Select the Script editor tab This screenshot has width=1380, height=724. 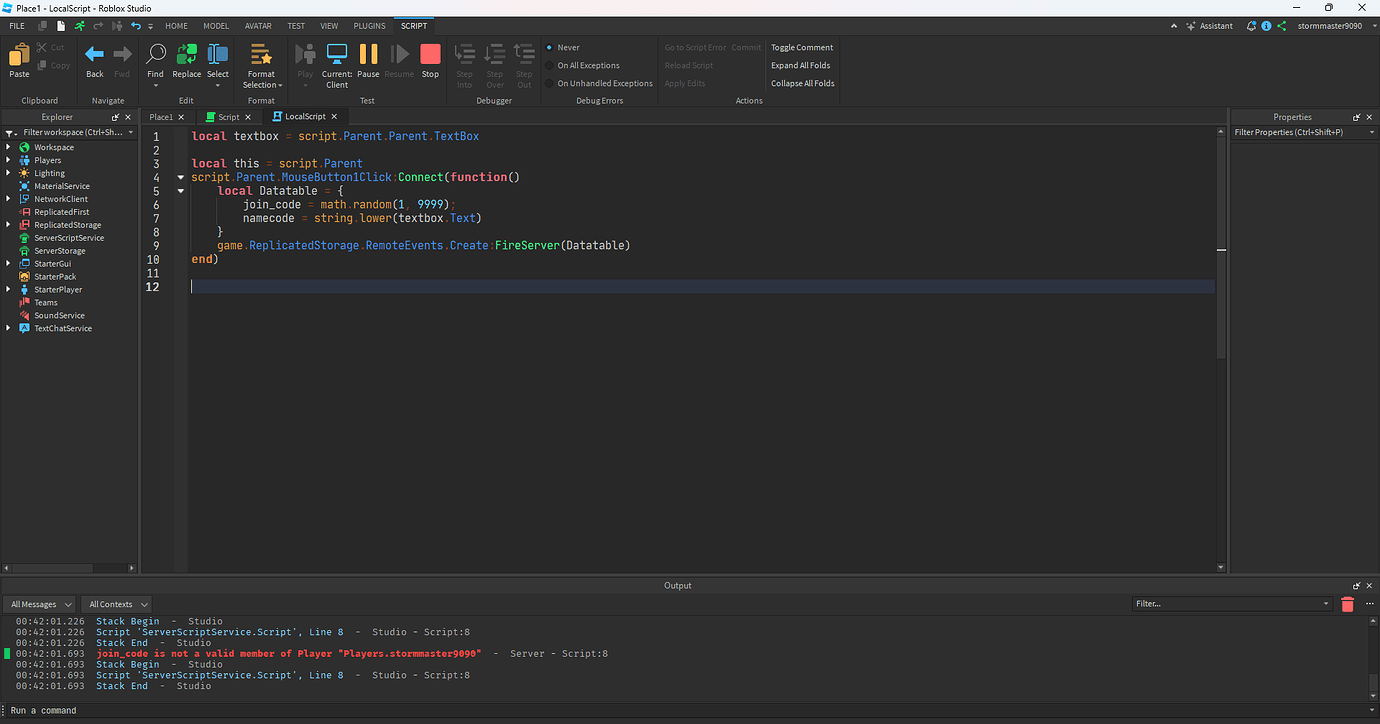228,116
